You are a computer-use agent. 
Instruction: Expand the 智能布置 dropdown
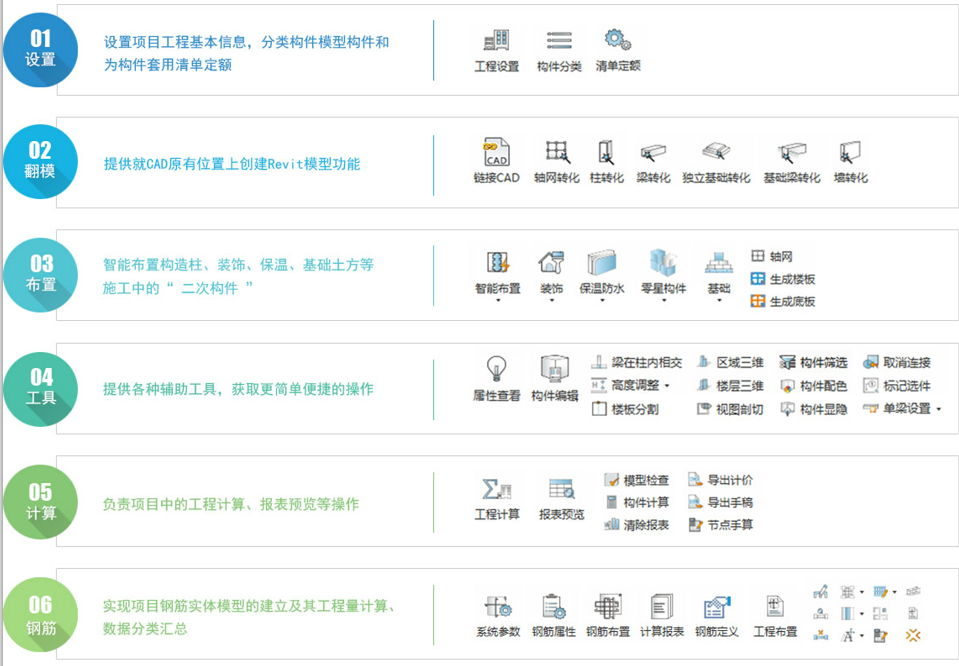pos(497,300)
